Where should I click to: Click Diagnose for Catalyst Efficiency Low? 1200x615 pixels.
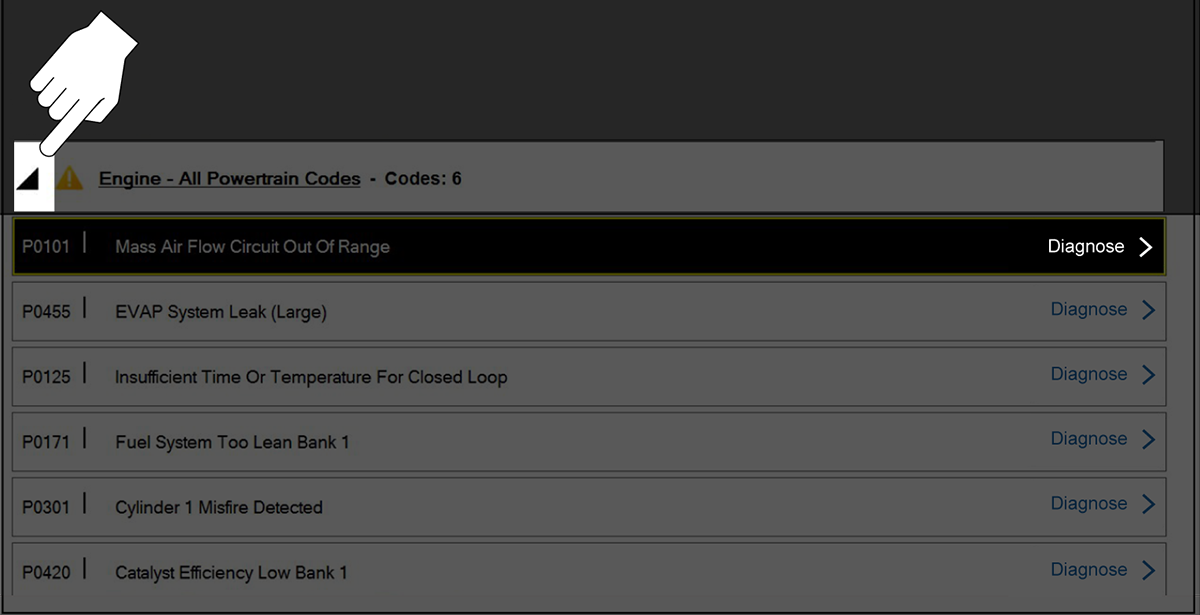1088,570
